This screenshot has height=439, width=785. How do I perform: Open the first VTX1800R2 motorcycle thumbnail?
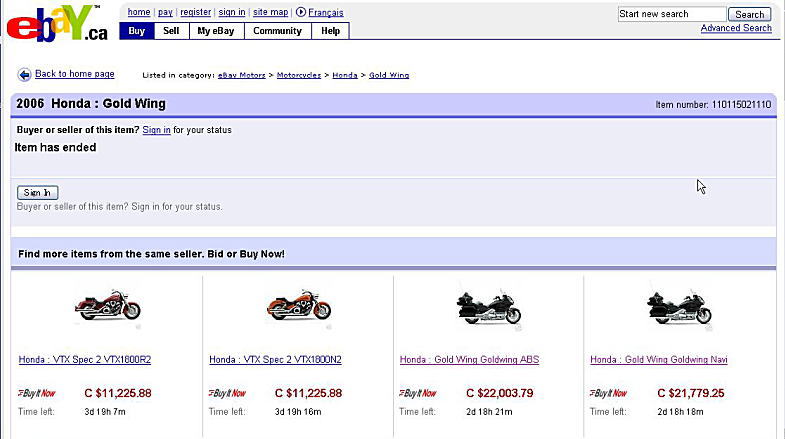107,304
